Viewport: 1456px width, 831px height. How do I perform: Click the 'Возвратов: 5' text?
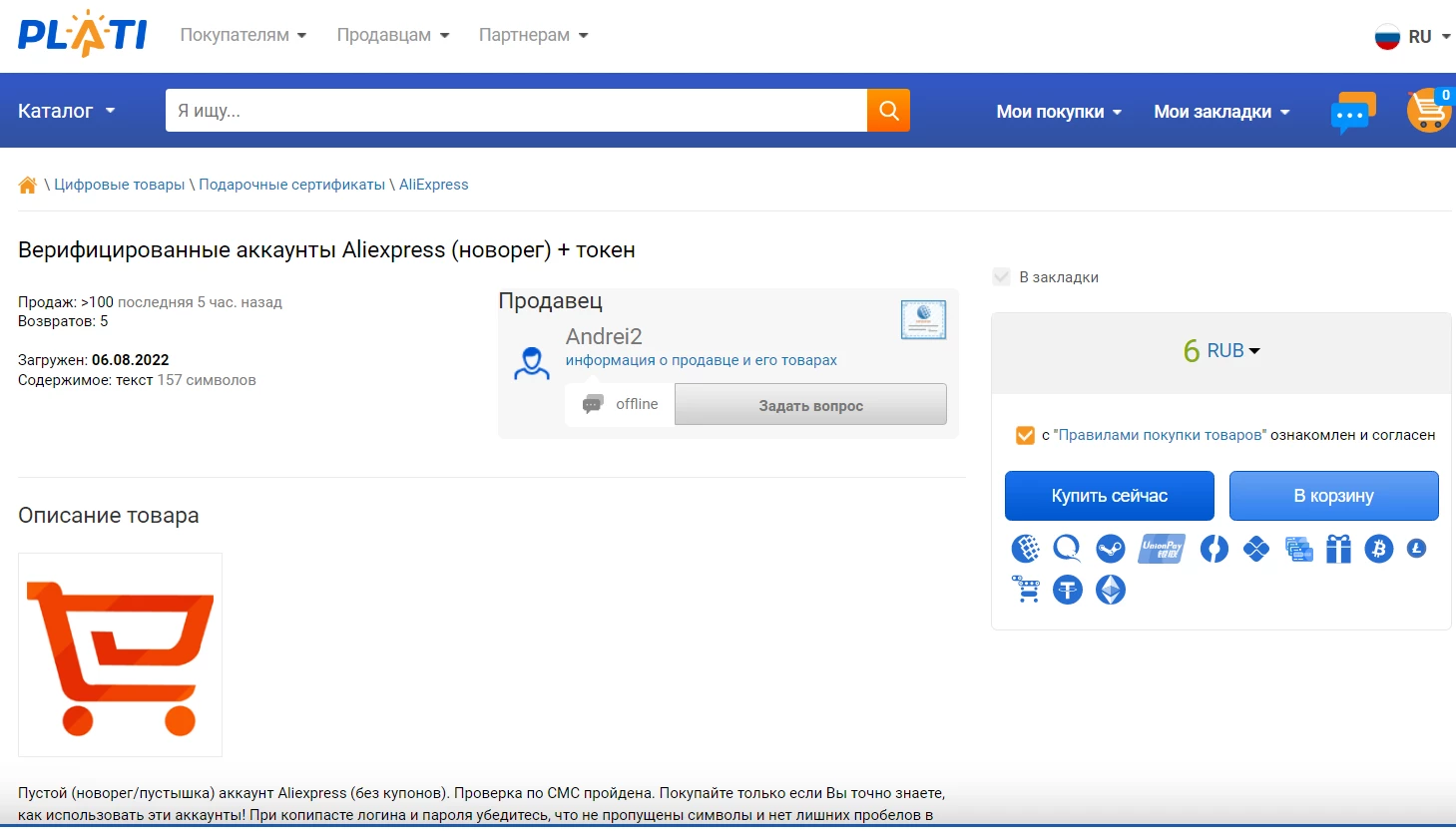point(63,321)
